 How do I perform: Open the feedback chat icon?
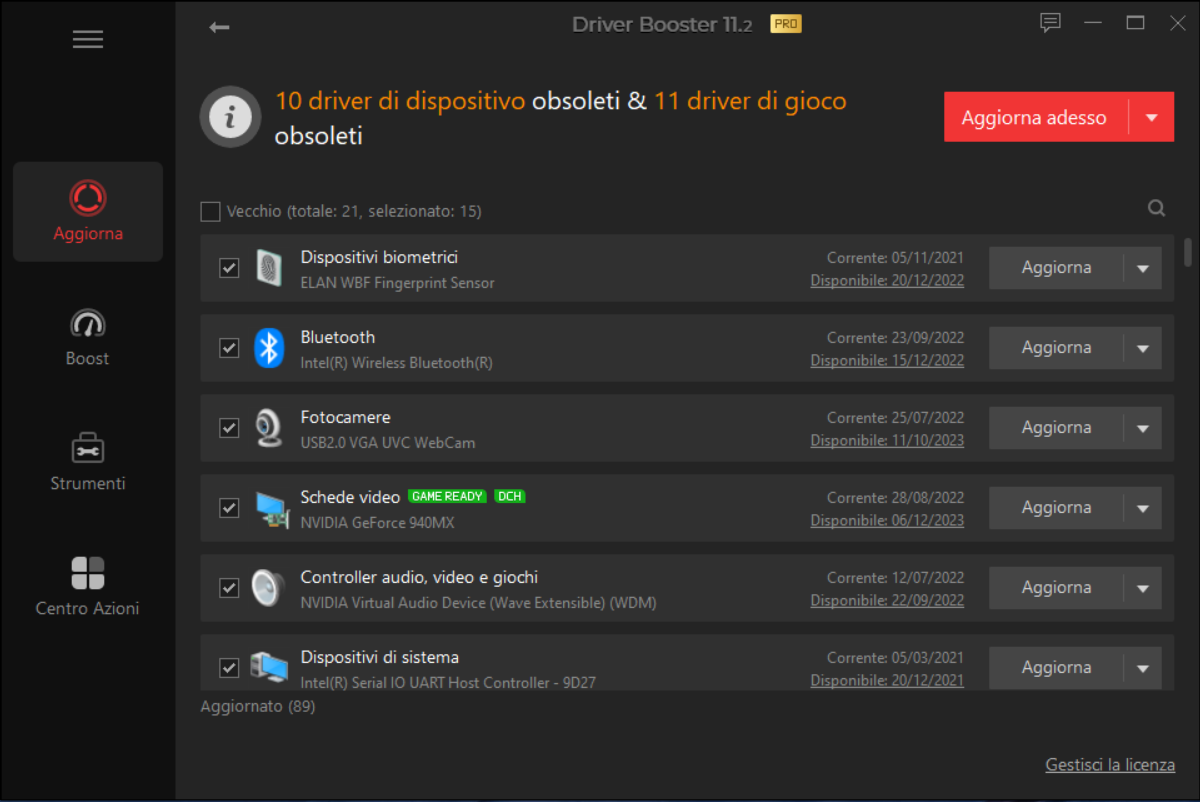(x=1049, y=22)
